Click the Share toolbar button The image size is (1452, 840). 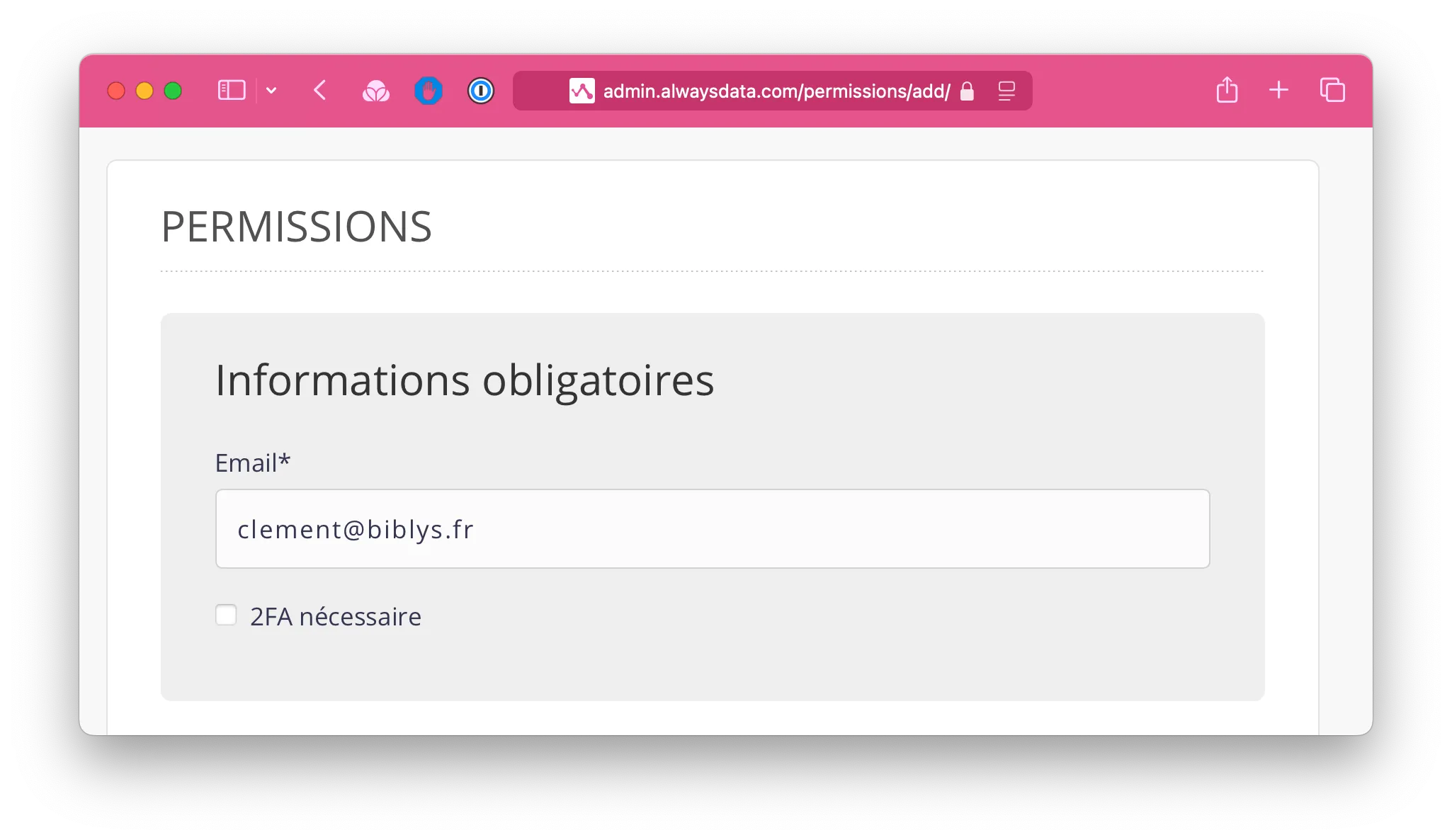point(1227,90)
